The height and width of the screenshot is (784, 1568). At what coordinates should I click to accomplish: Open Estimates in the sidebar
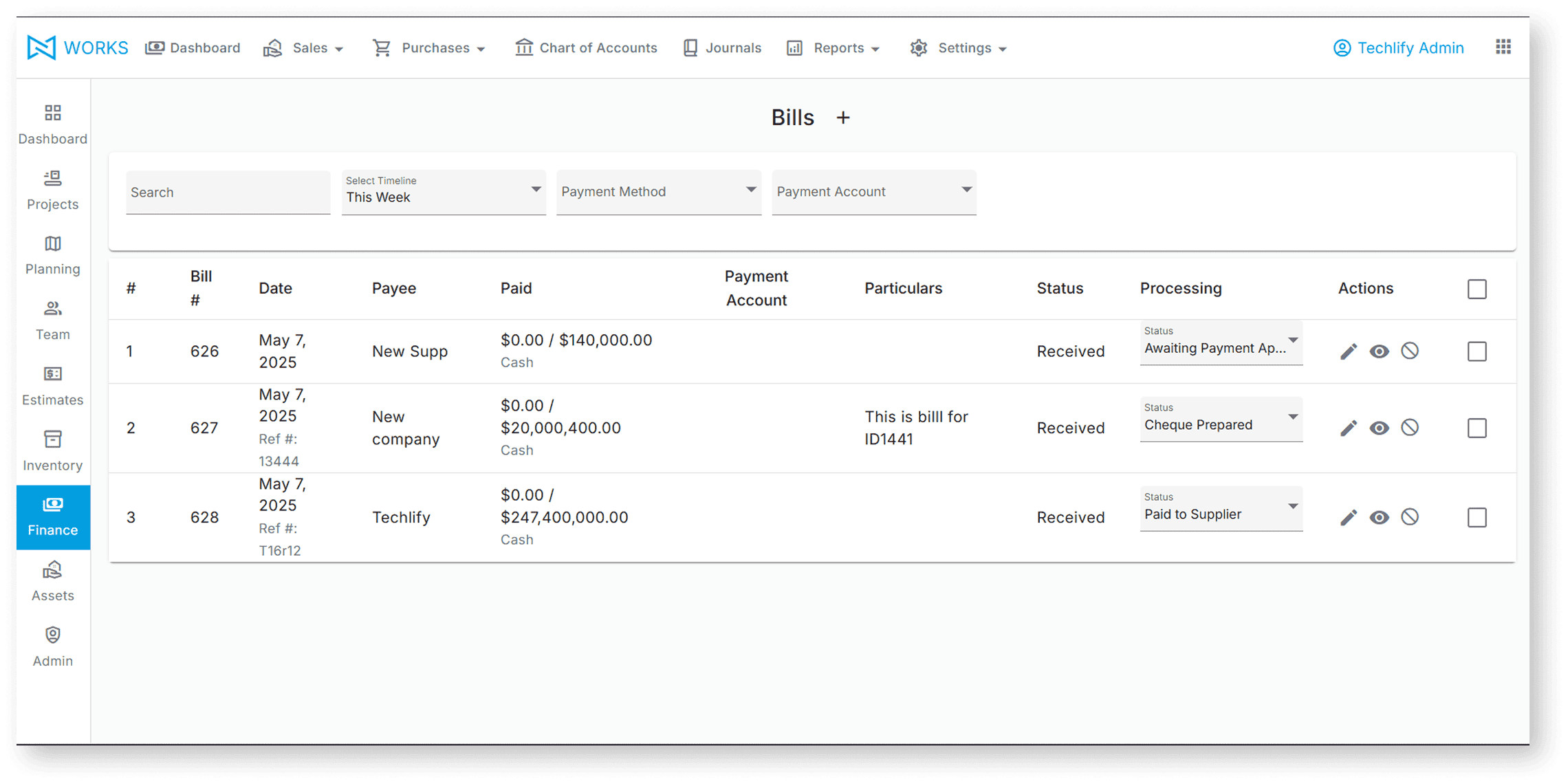tap(53, 386)
